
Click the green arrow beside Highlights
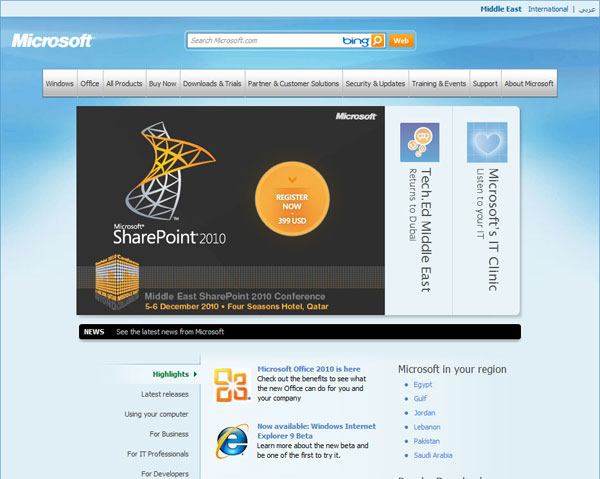(195, 374)
